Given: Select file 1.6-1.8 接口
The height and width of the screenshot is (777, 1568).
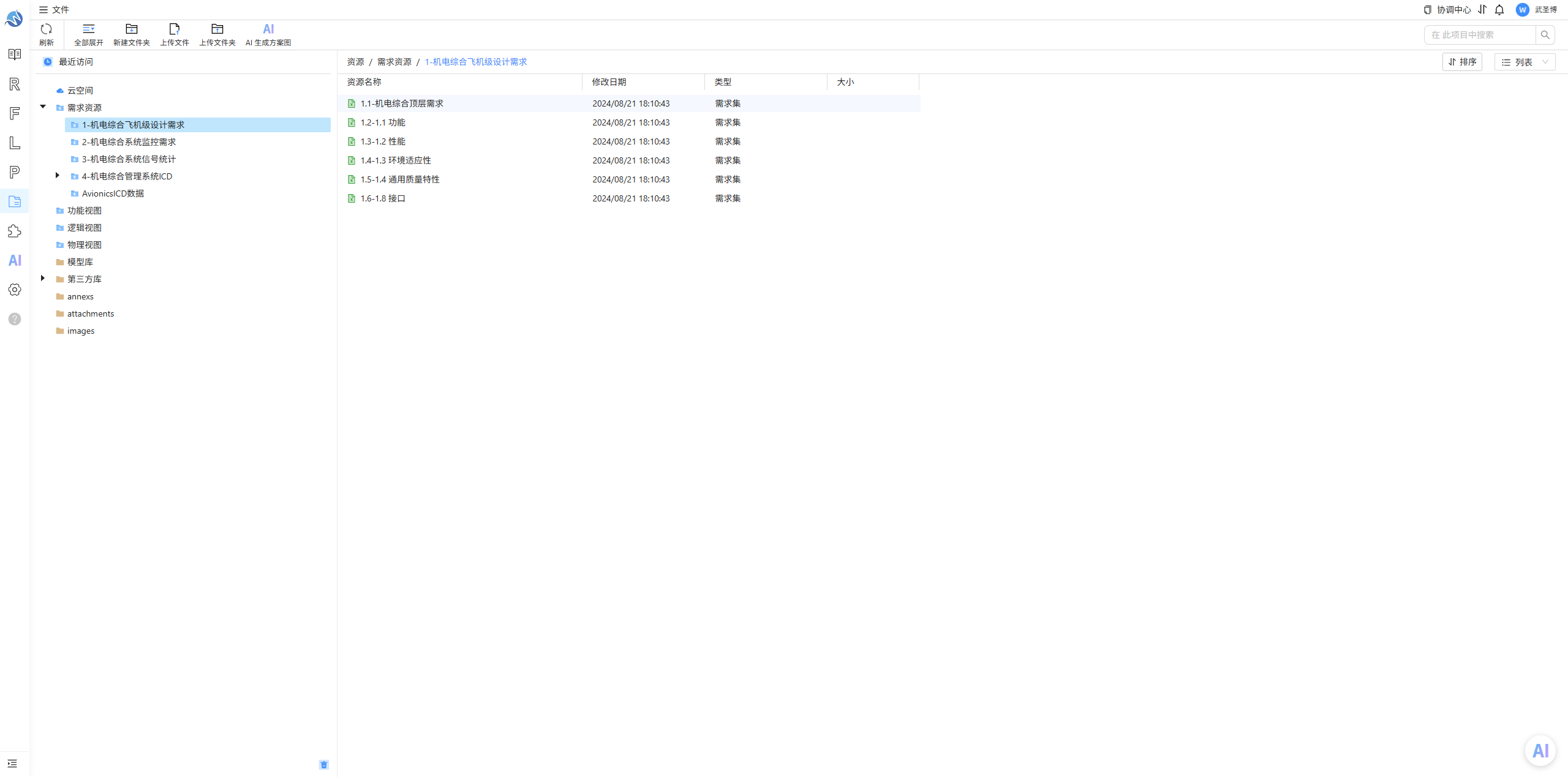Looking at the screenshot, I should tap(383, 198).
